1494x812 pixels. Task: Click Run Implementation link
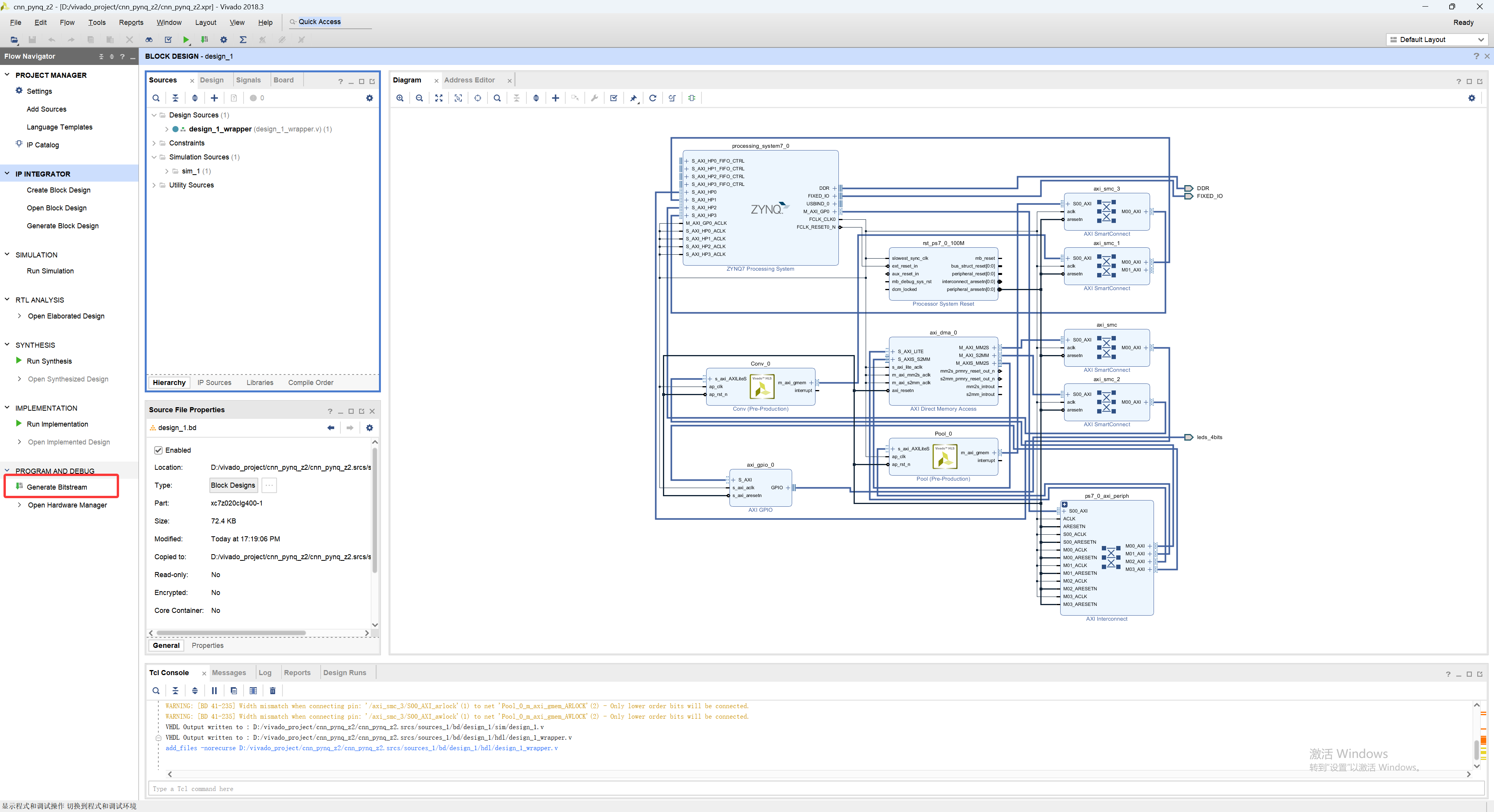click(x=58, y=424)
